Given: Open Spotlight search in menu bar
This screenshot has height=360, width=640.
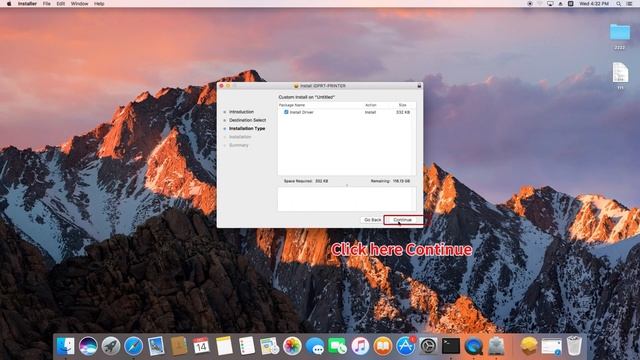Looking at the screenshot, I should pyautogui.click(x=618, y=4).
